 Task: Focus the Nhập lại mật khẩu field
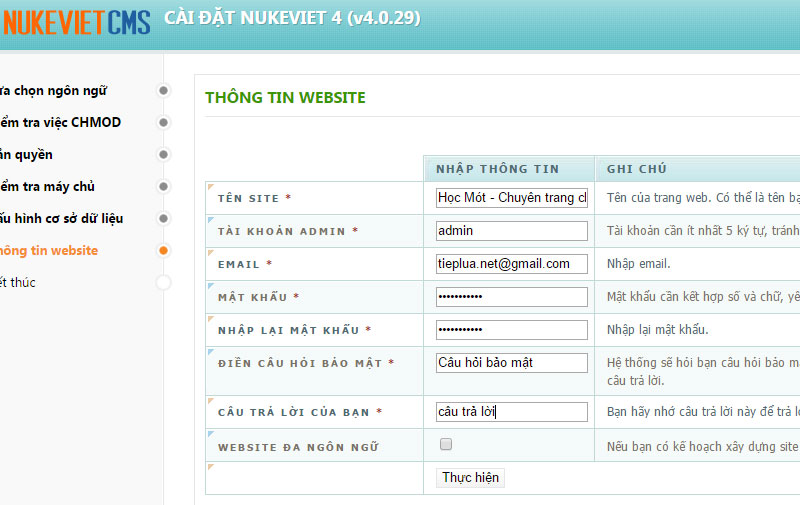[512, 330]
